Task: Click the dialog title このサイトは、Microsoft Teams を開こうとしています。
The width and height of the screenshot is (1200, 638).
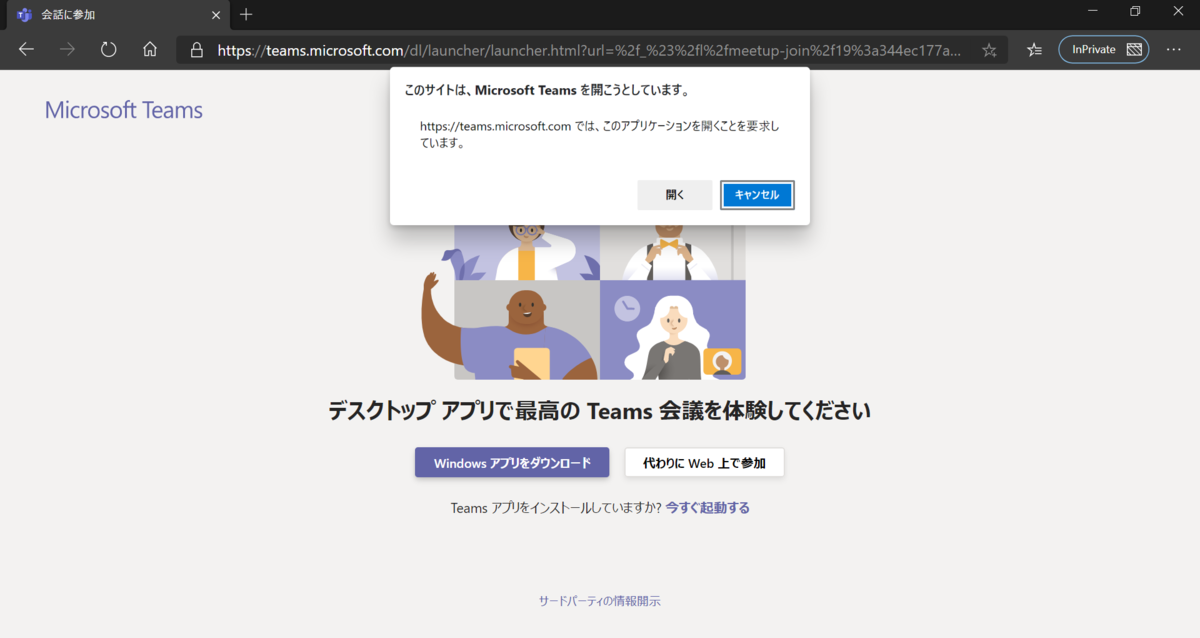Action: (x=547, y=90)
